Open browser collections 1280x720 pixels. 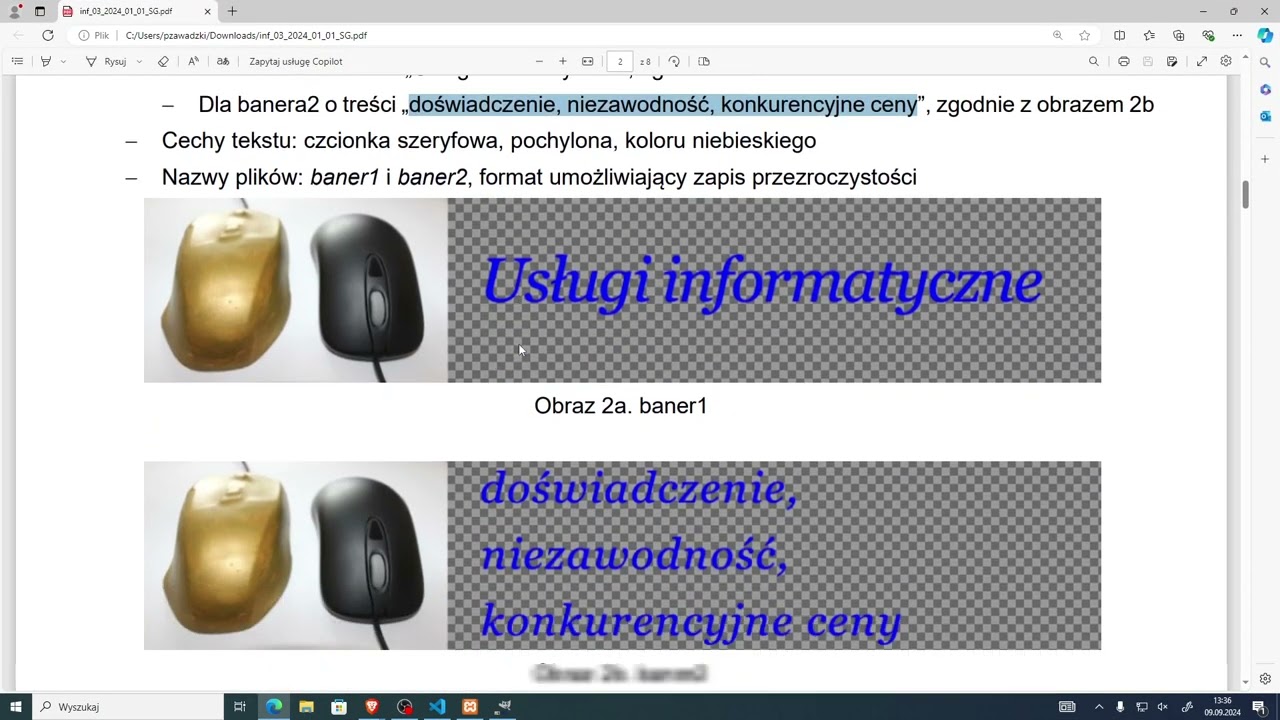pos(1179,35)
